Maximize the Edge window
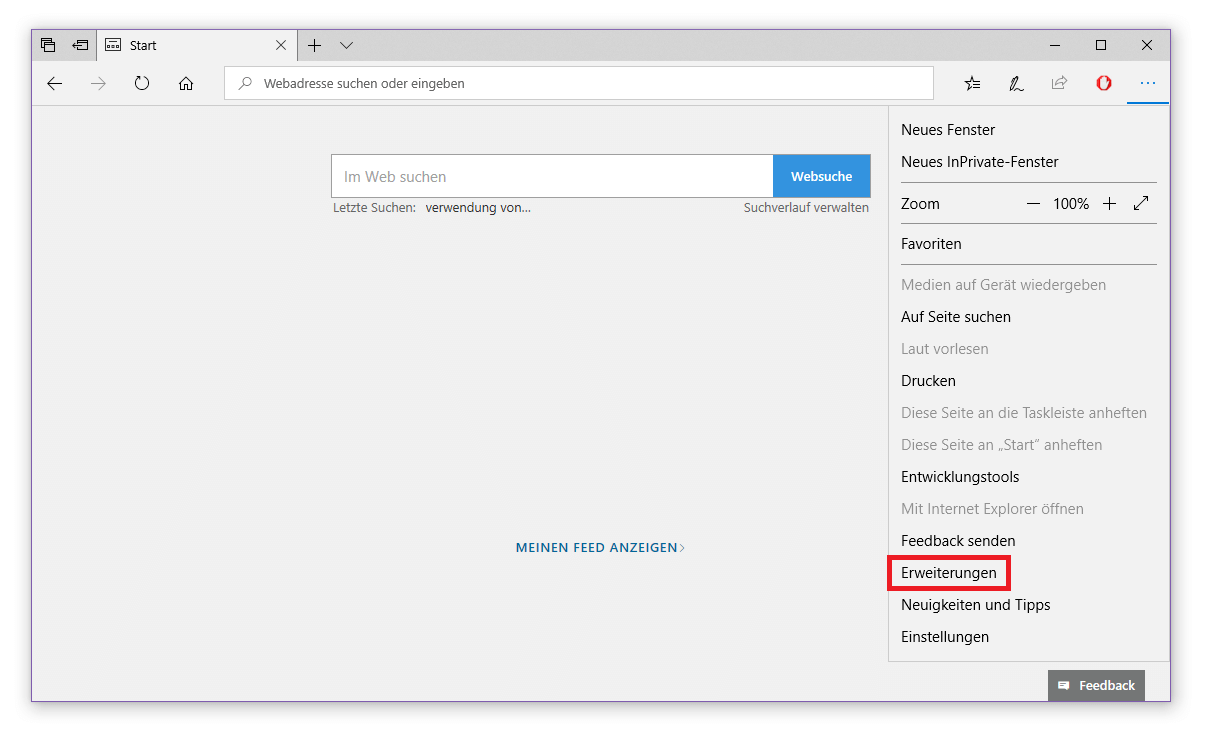Viewport: 1209px width, 733px height. pyautogui.click(x=1101, y=45)
